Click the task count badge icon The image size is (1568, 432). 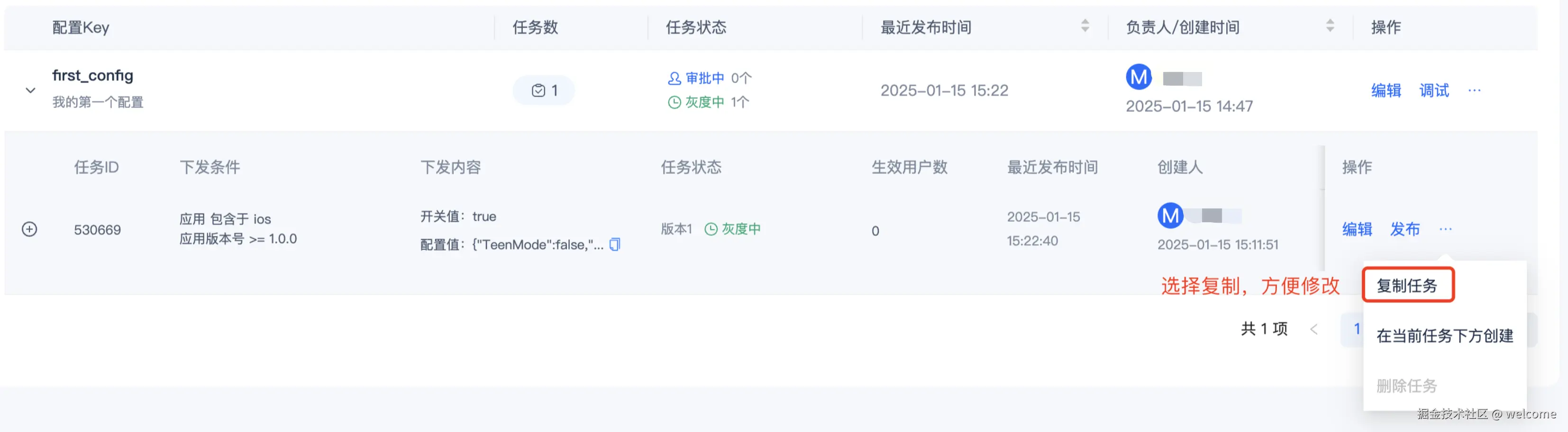pyautogui.click(x=538, y=90)
